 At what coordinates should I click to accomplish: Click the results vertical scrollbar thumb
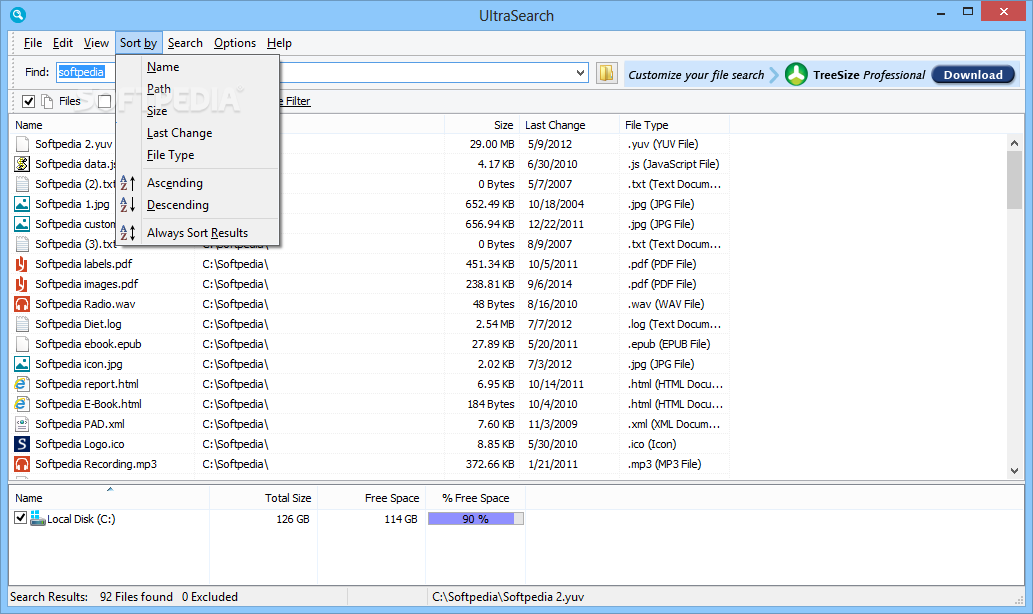pos(1014,179)
